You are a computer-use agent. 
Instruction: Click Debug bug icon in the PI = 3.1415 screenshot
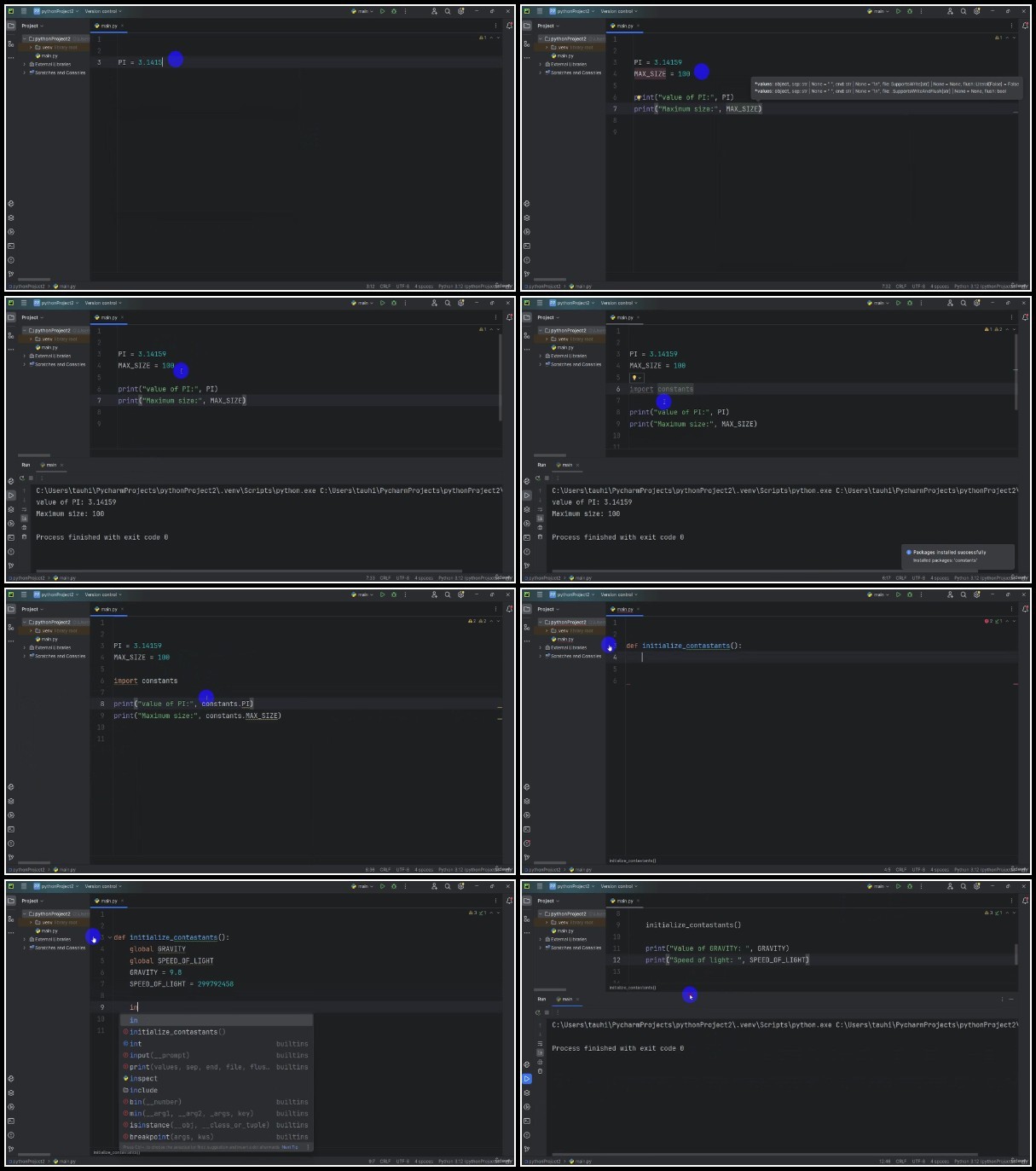tap(393, 12)
